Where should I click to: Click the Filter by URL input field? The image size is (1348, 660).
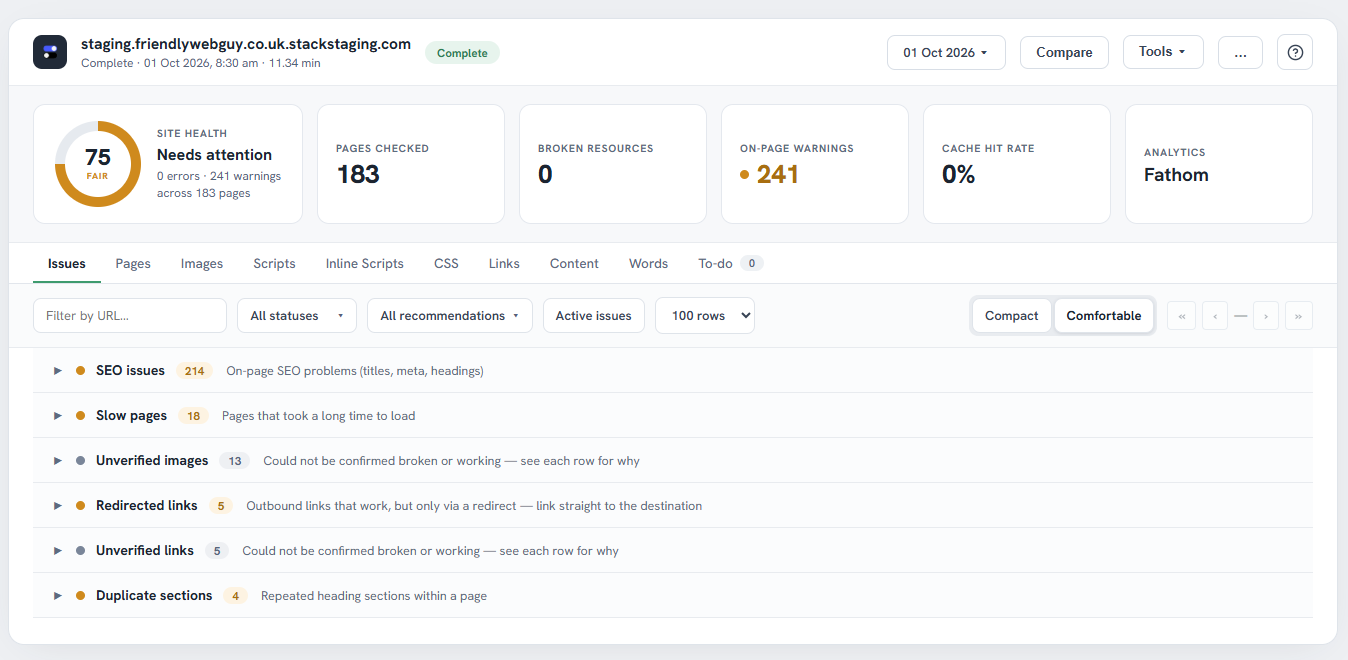click(130, 316)
